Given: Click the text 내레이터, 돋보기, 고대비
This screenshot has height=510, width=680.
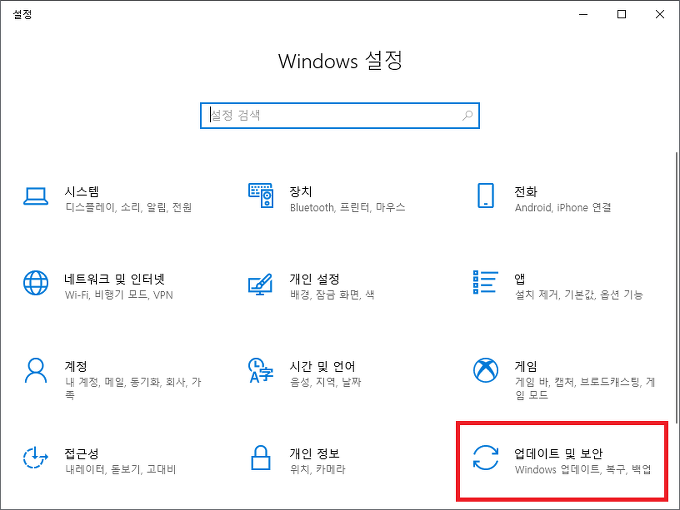Looking at the screenshot, I should pyautogui.click(x=120, y=469).
